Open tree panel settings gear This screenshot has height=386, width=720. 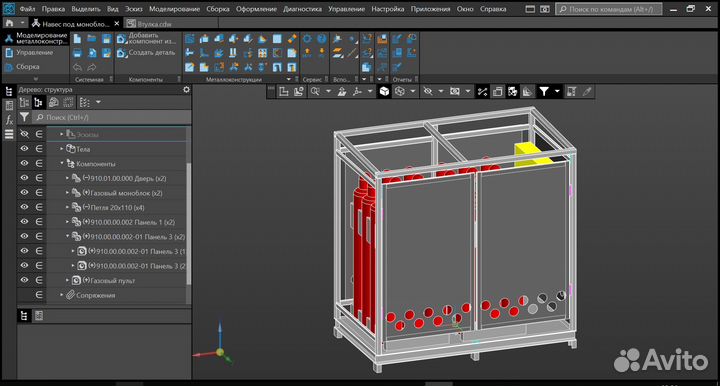click(x=186, y=90)
